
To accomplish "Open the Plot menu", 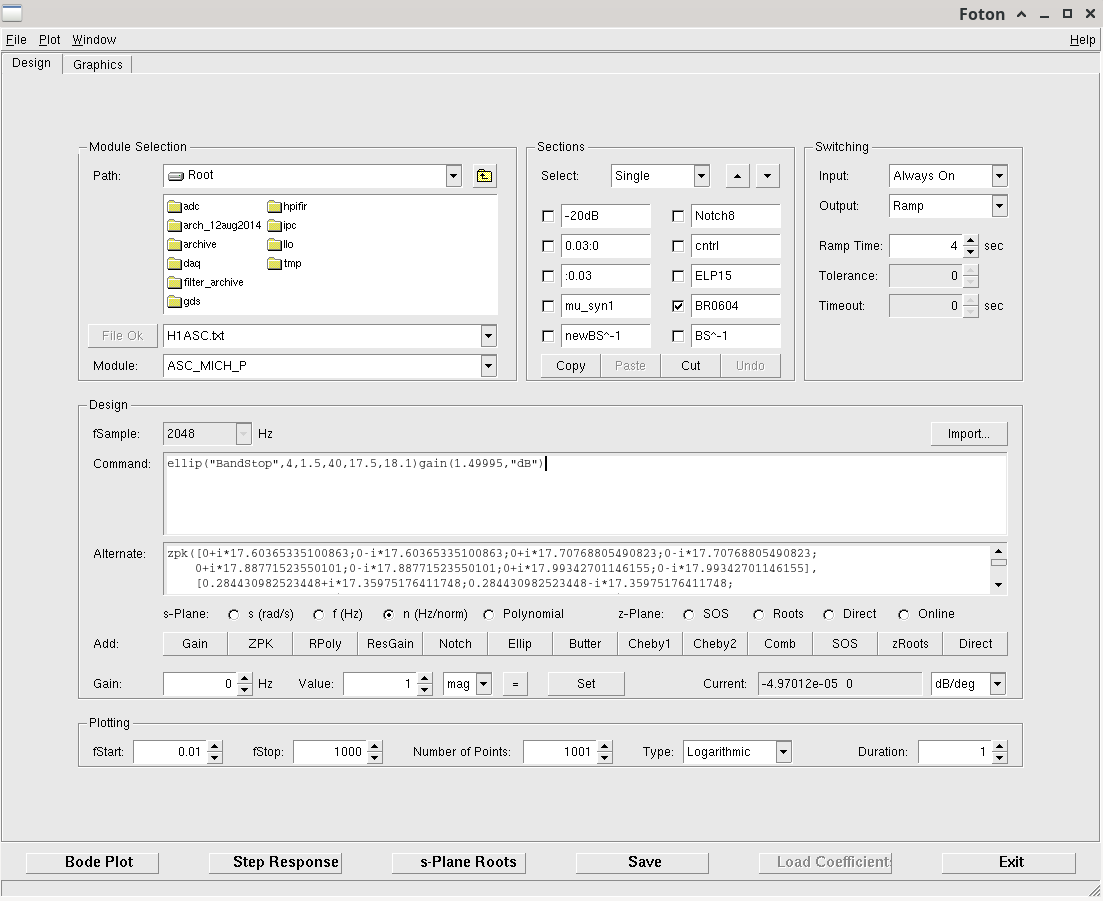I will pyautogui.click(x=50, y=40).
